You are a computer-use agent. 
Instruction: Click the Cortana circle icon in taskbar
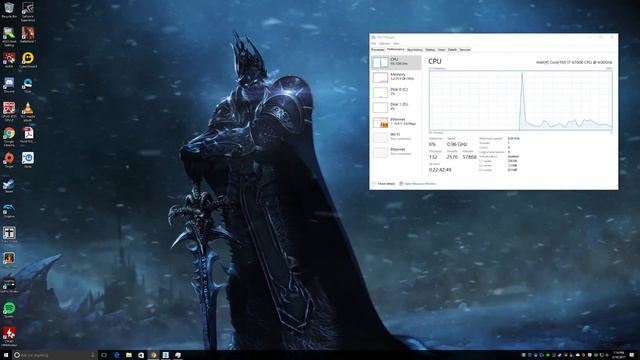(x=17, y=355)
